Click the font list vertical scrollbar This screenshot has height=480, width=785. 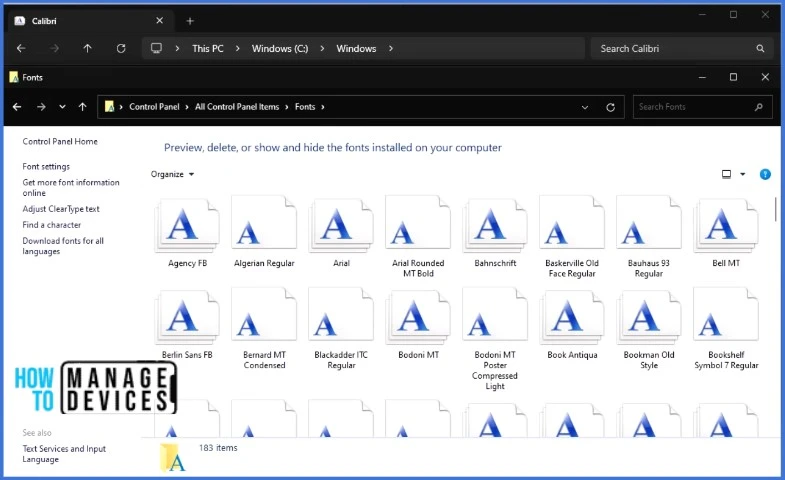(775, 209)
